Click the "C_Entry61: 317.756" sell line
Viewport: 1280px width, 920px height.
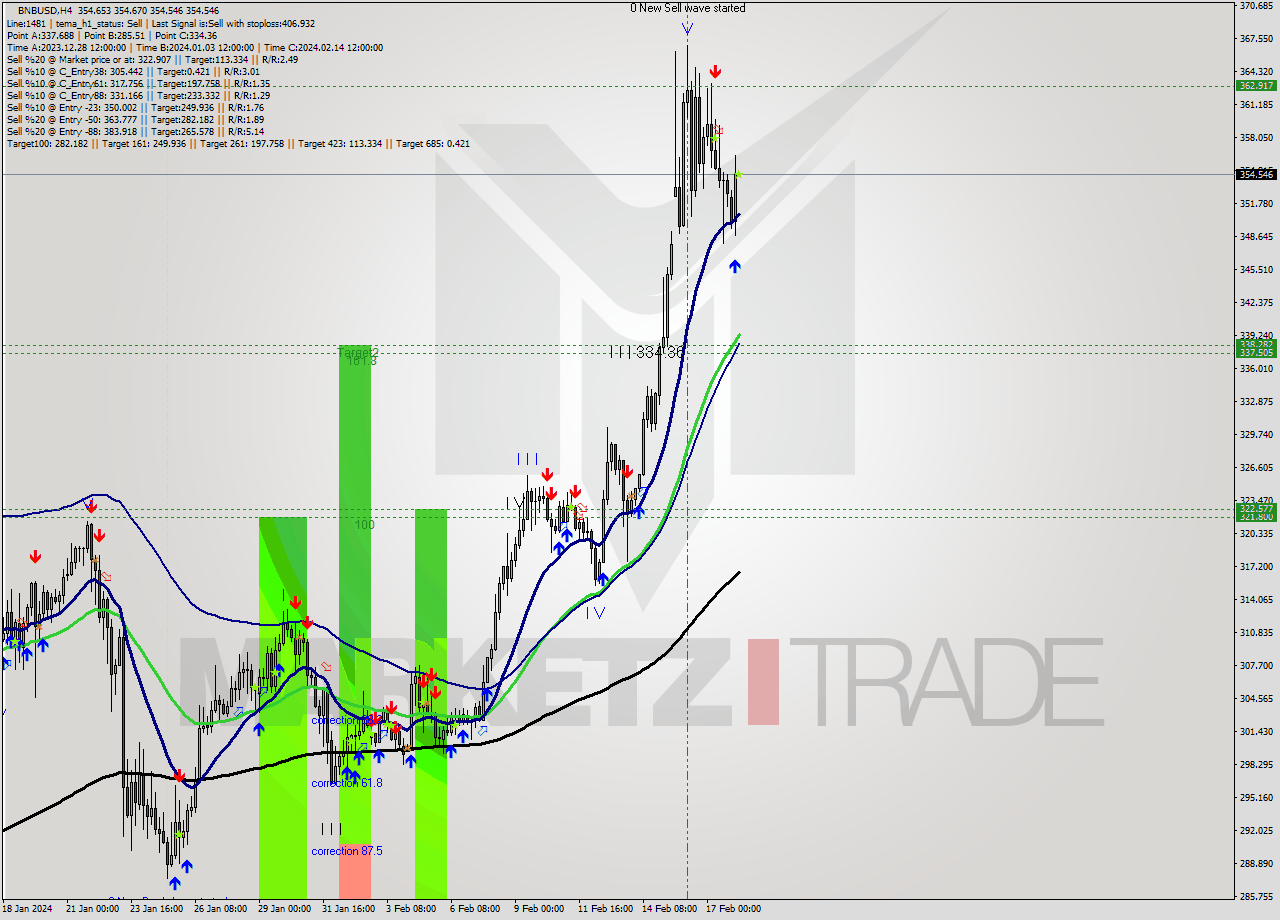138,83
